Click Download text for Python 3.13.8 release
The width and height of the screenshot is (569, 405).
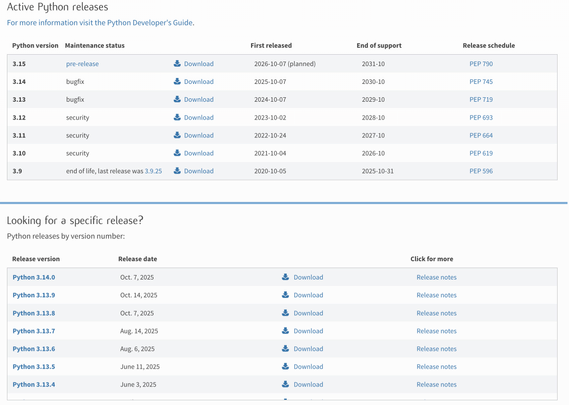(x=308, y=313)
